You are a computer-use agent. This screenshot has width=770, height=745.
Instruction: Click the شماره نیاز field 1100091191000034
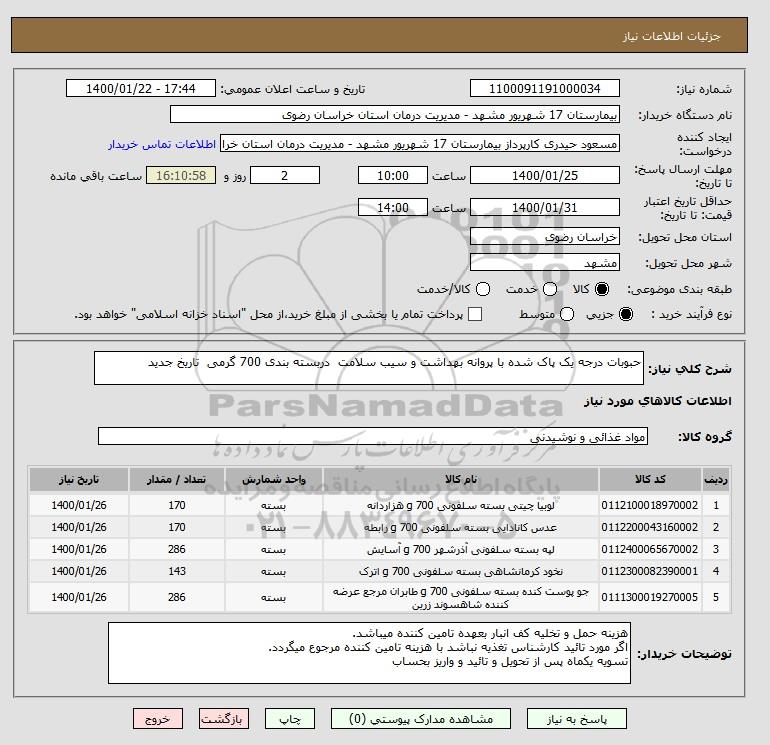click(x=545, y=88)
